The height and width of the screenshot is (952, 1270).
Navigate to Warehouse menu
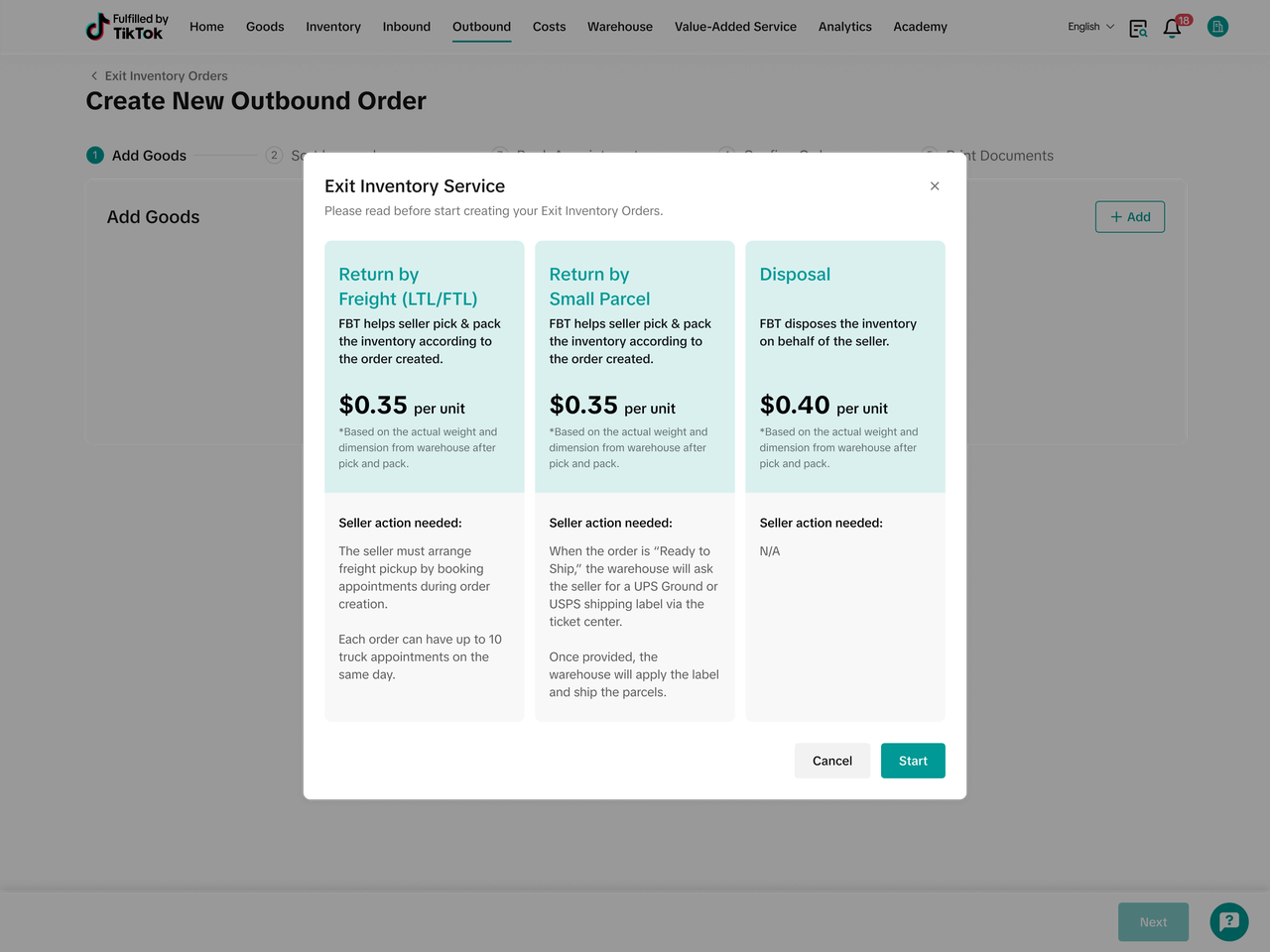click(x=620, y=27)
